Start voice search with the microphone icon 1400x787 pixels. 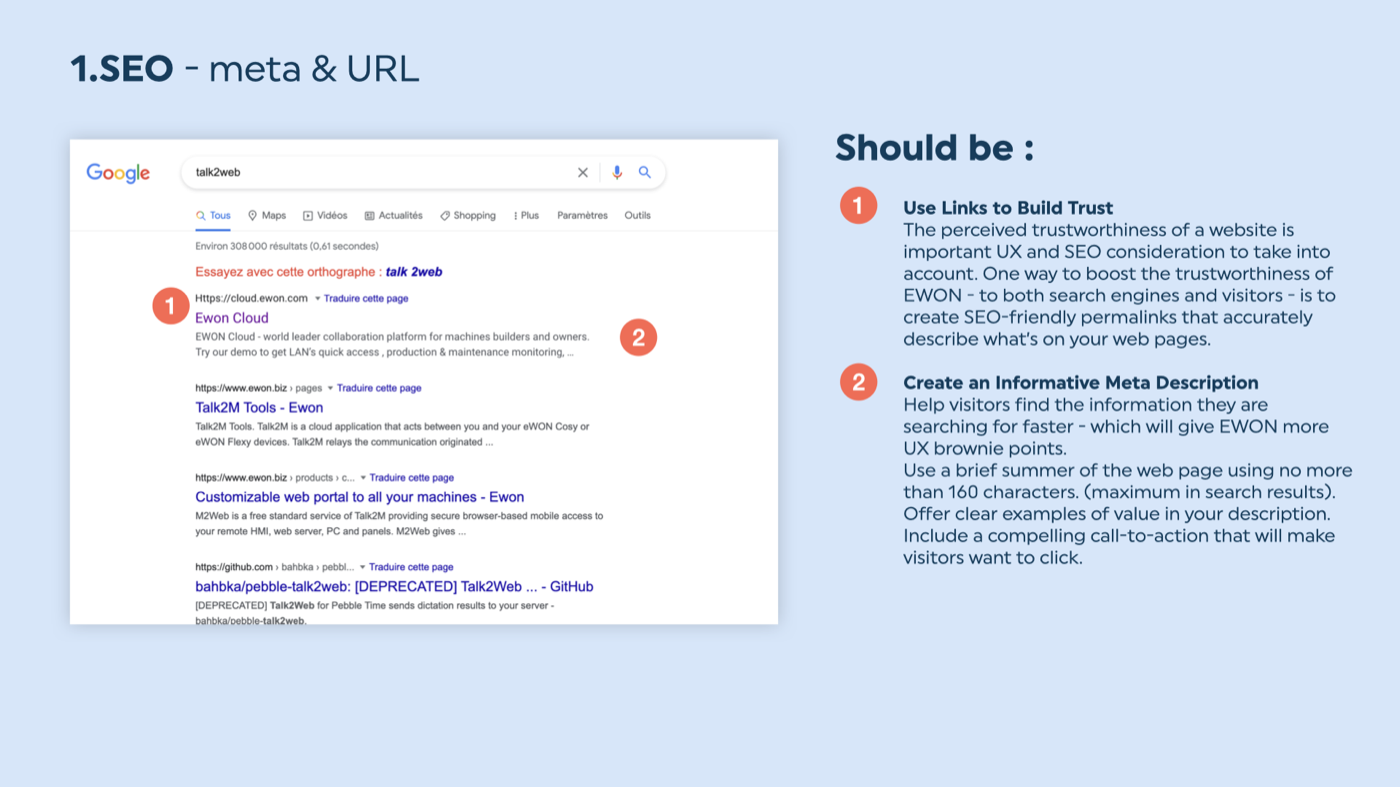click(x=617, y=173)
